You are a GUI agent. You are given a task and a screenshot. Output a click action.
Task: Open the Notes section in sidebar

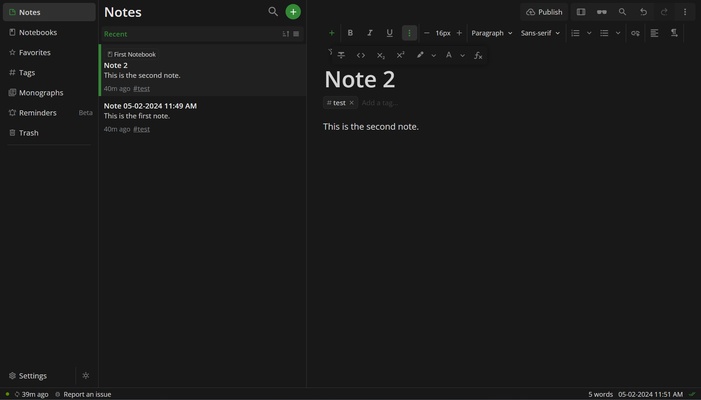[49, 12]
